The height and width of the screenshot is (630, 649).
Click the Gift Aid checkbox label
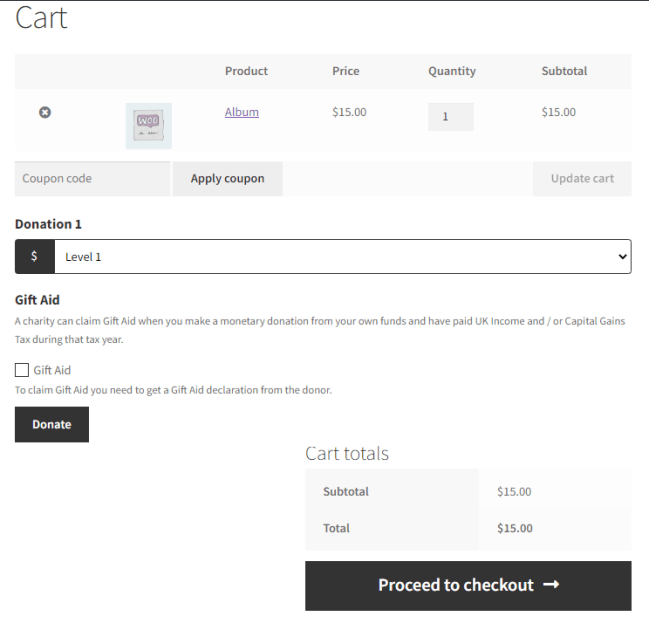point(52,370)
